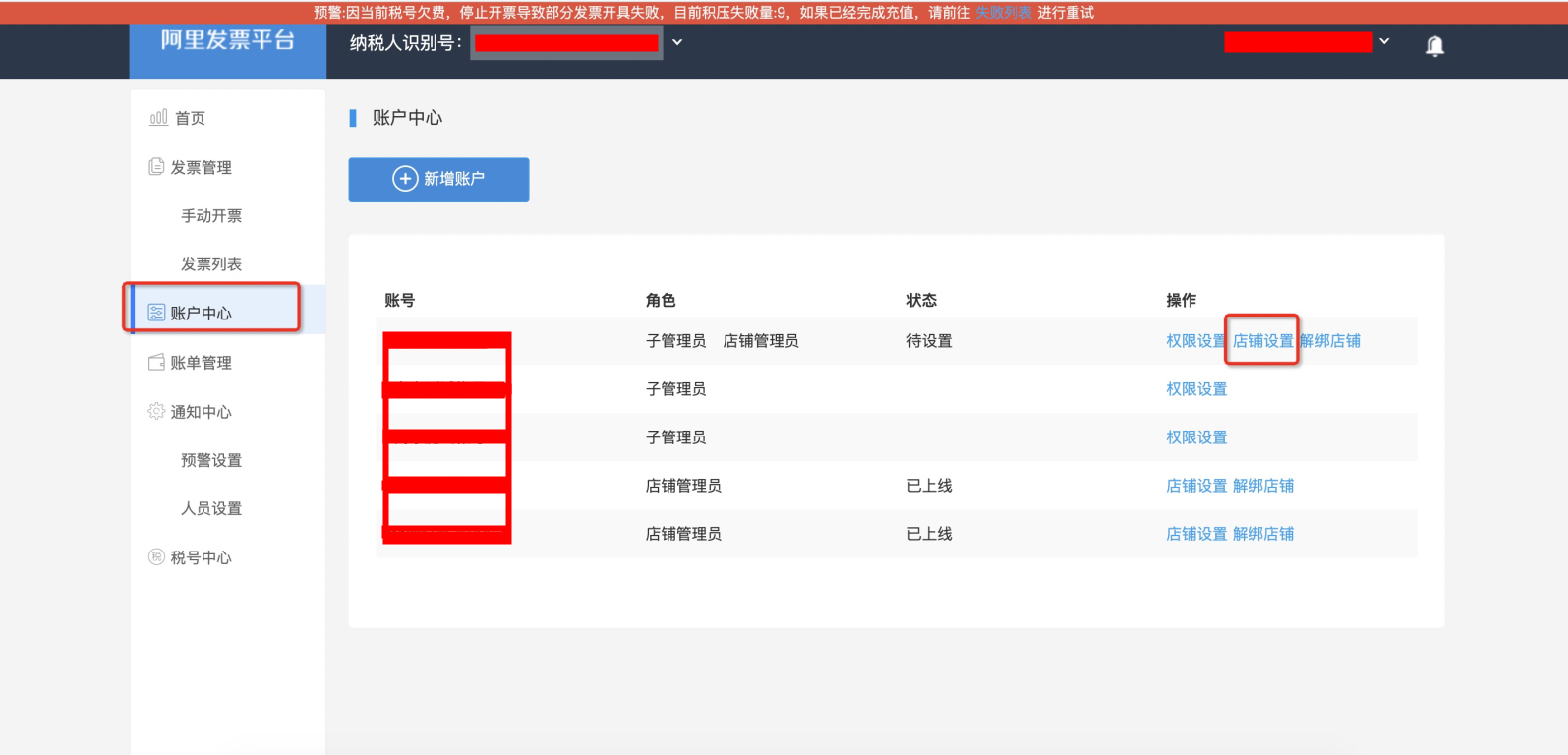Select the 纳税人识别号 selection box
This screenshot has width=1568, height=755.
point(566,43)
